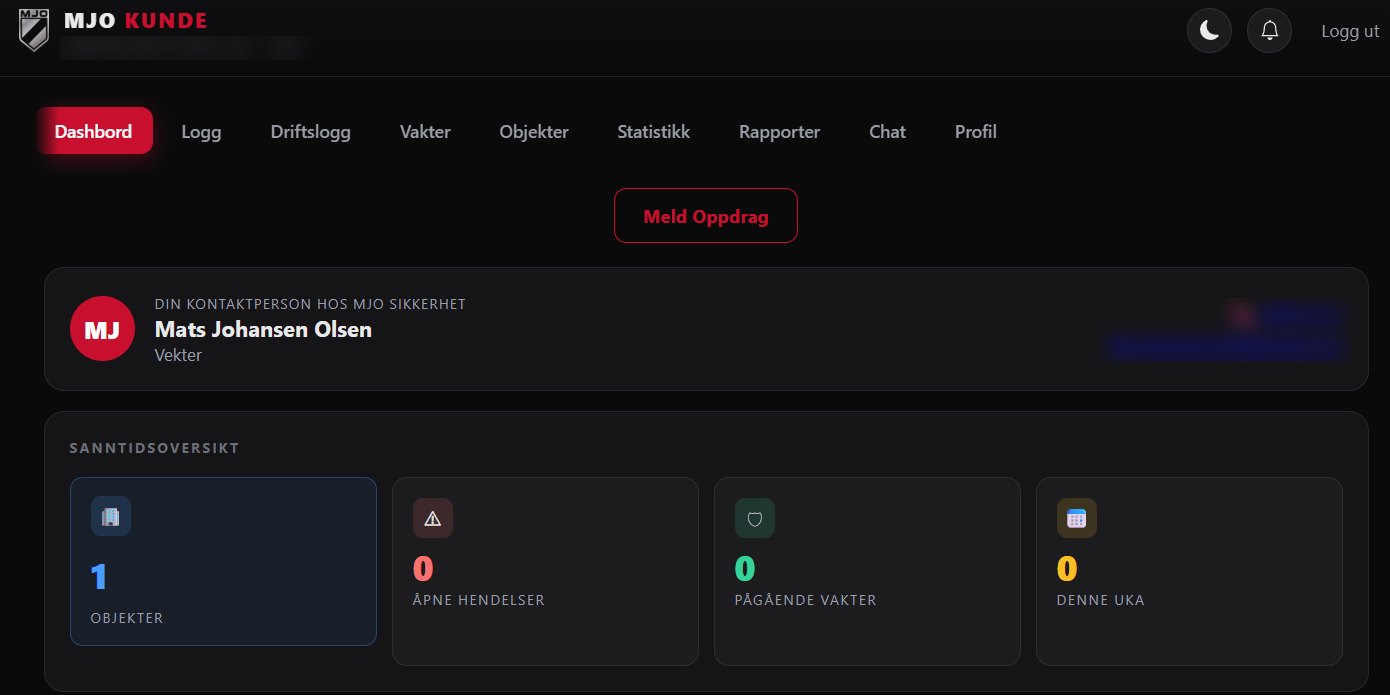1390x695 pixels.
Task: Toggle dark mode with moon icon
Action: coord(1209,31)
